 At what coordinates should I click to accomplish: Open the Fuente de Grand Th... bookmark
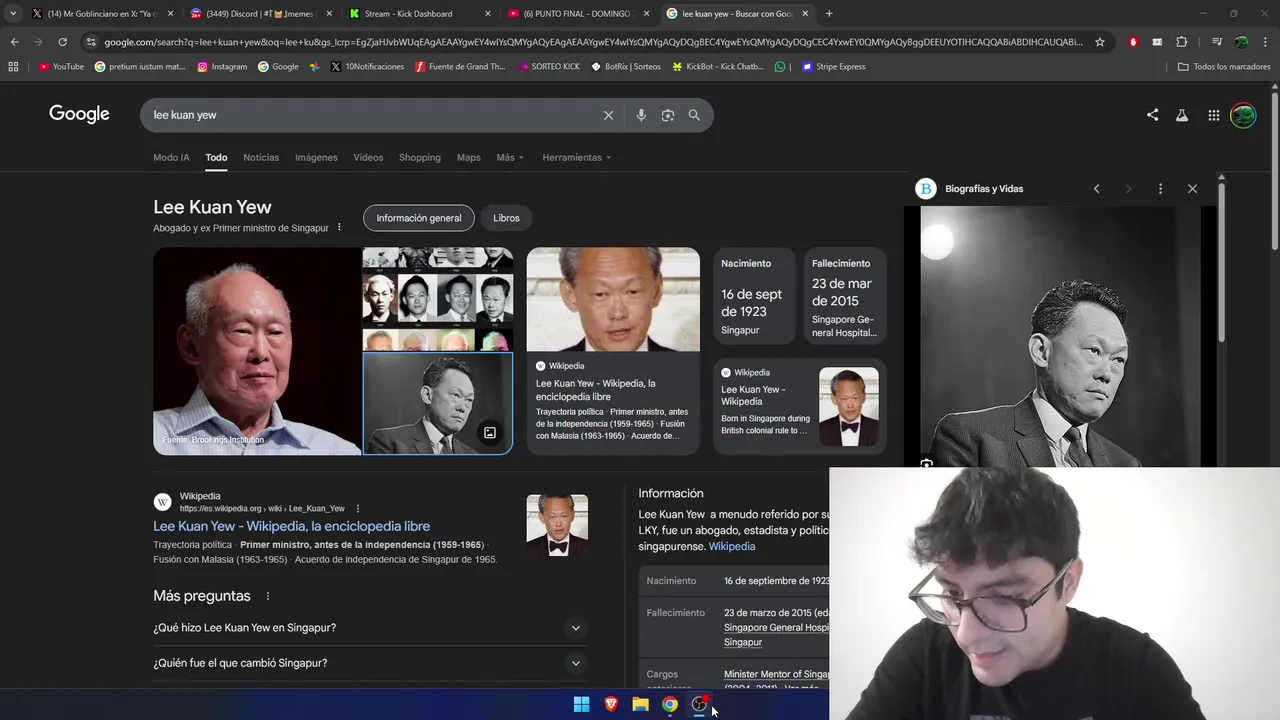coord(460,67)
